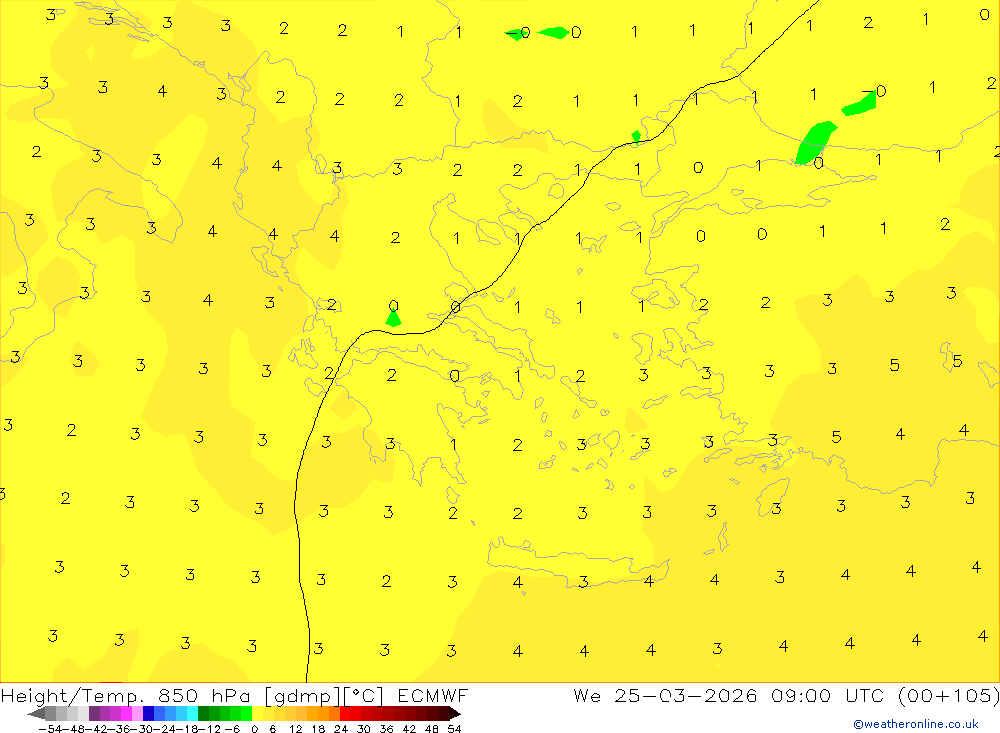Click the legend value "36" (positive)
Viewport: 1000px width, 733px height.
(x=386, y=729)
